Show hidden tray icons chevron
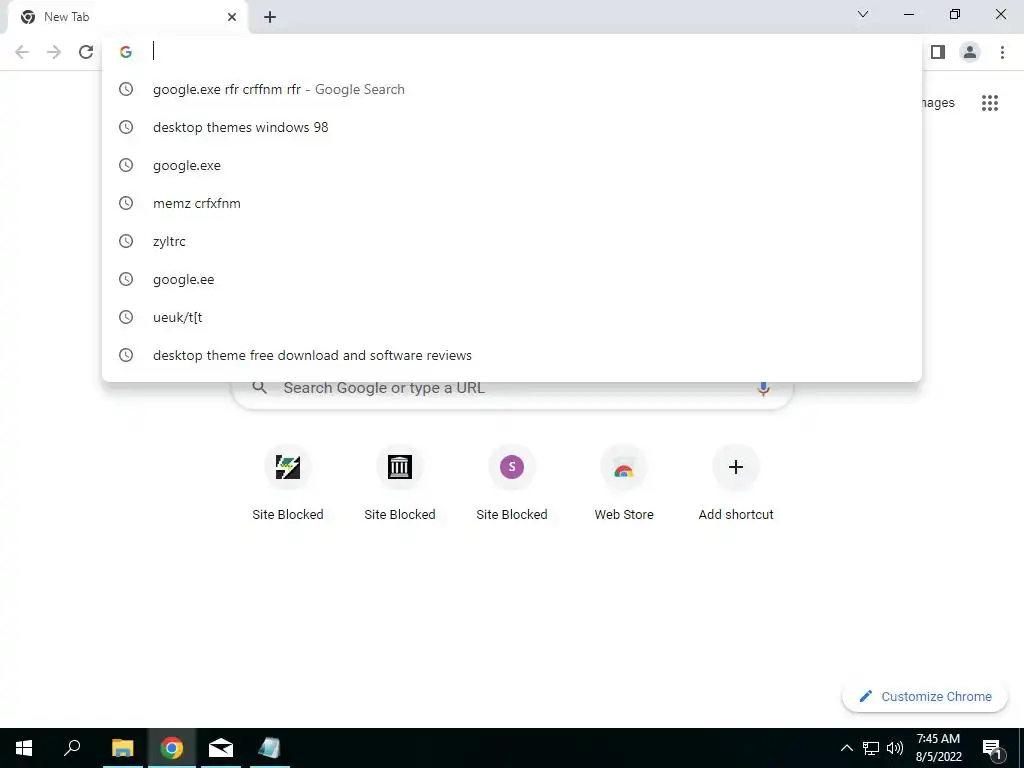Viewport: 1024px width, 768px height. pyautogui.click(x=846, y=748)
